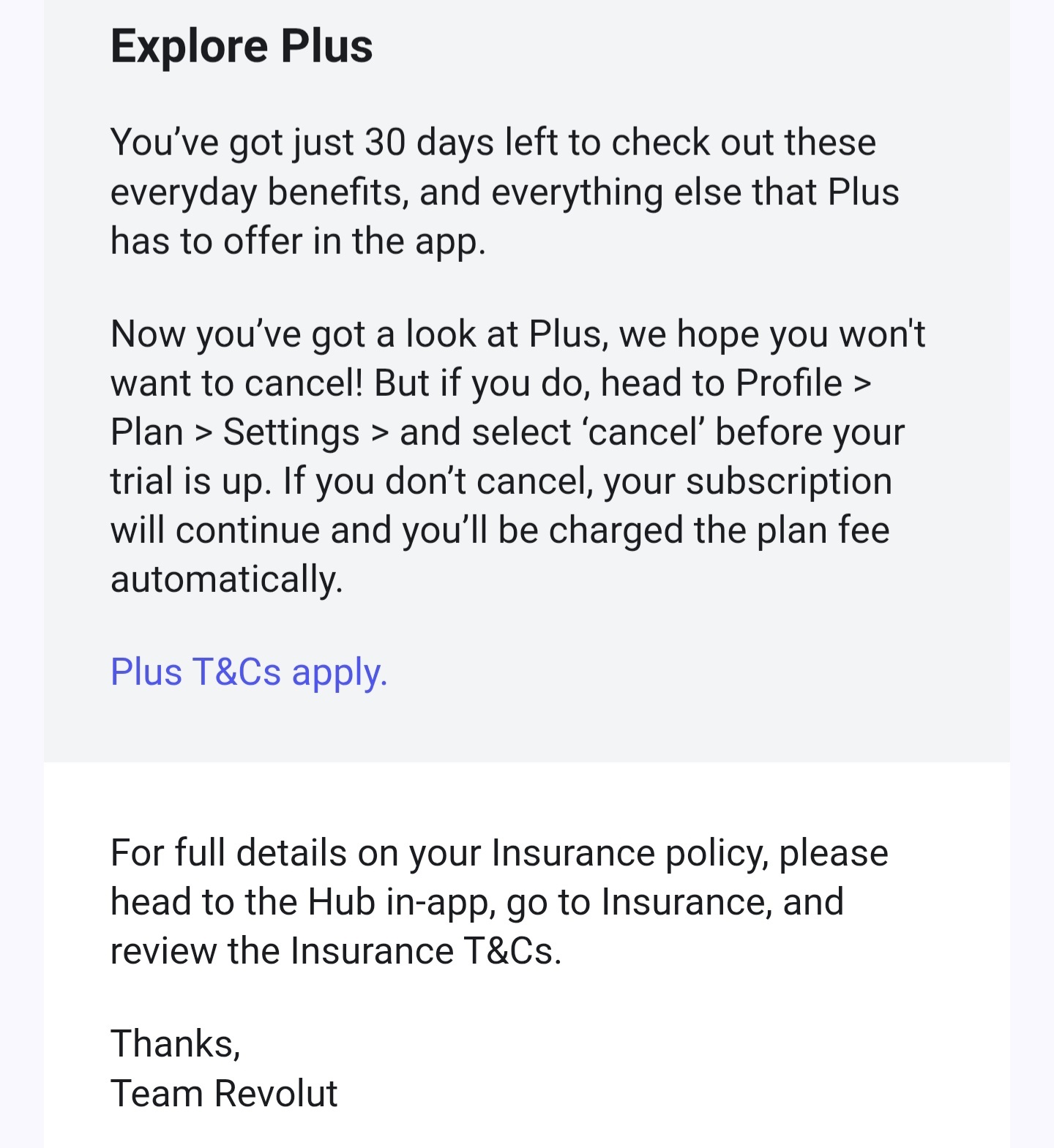Click the 'trial is up' text

click(190, 481)
